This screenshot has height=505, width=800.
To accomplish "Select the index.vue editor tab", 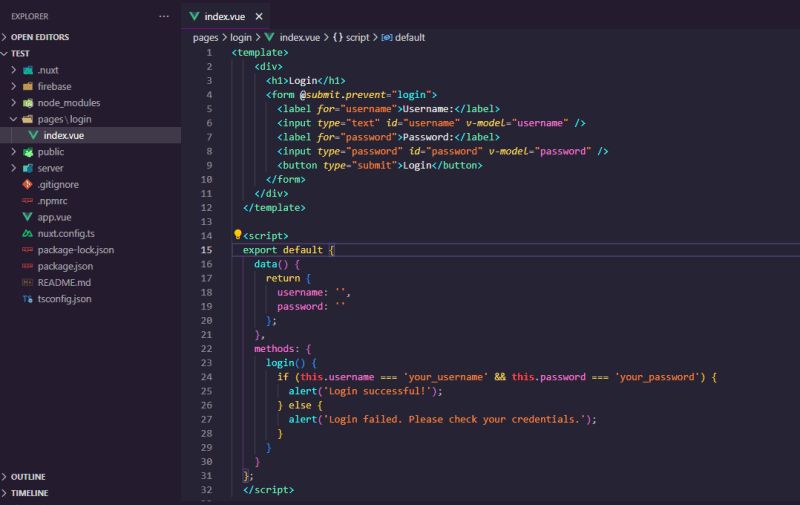I will click(x=226, y=16).
